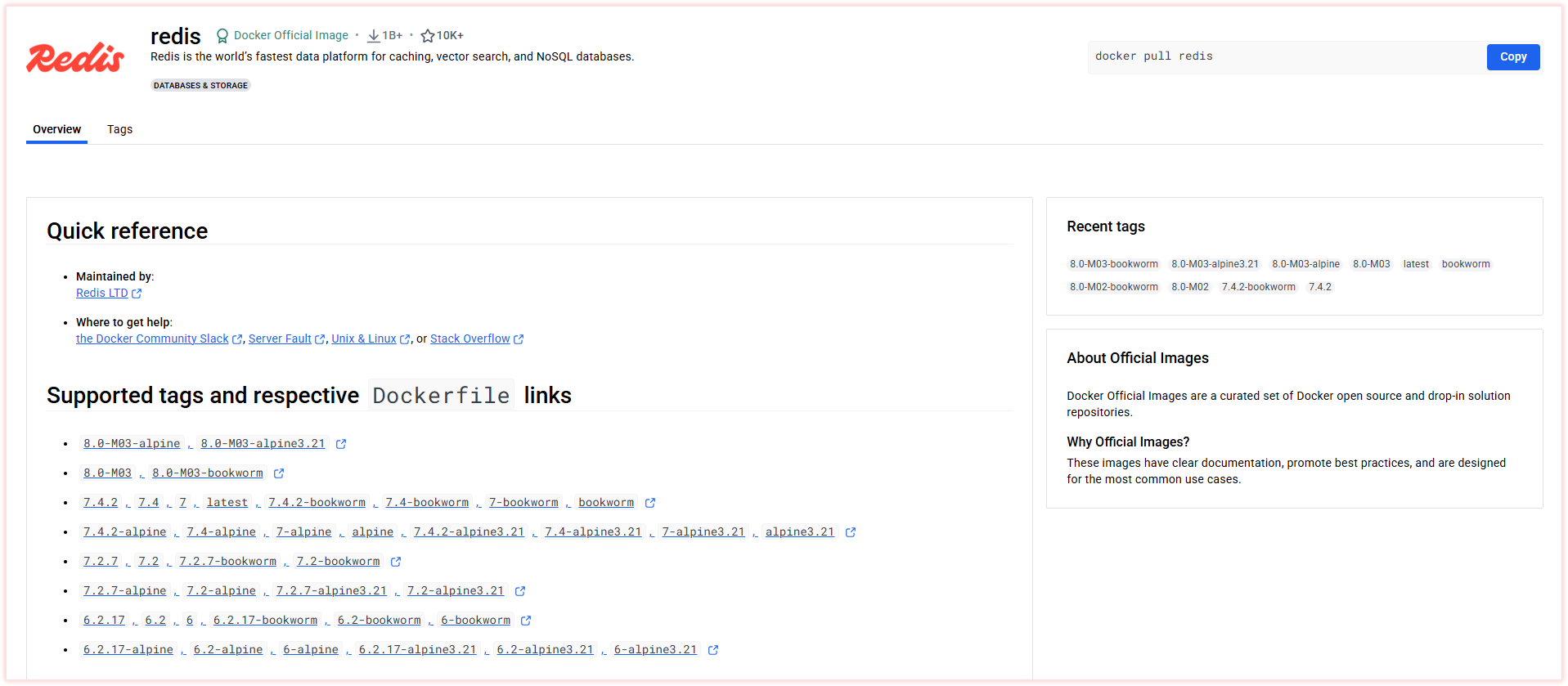Click external icon after Stack Overflow
The image size is (1568, 686).
click(519, 339)
